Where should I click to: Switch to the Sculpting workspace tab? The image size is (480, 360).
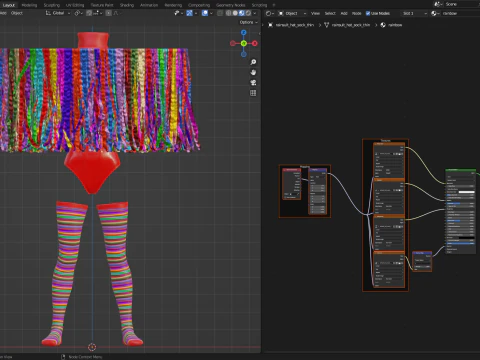[52, 5]
